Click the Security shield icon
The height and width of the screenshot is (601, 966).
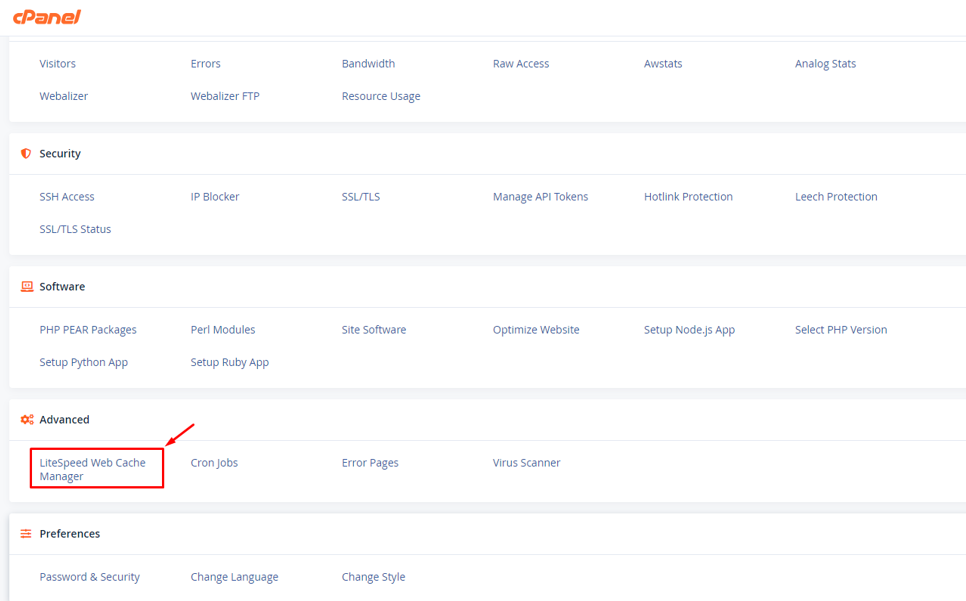[26, 153]
